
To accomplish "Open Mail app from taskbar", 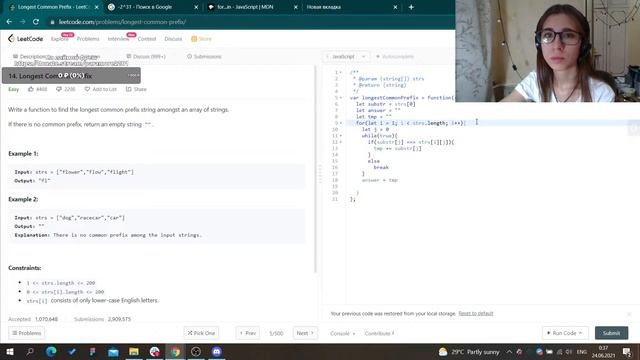I will tap(113, 351).
